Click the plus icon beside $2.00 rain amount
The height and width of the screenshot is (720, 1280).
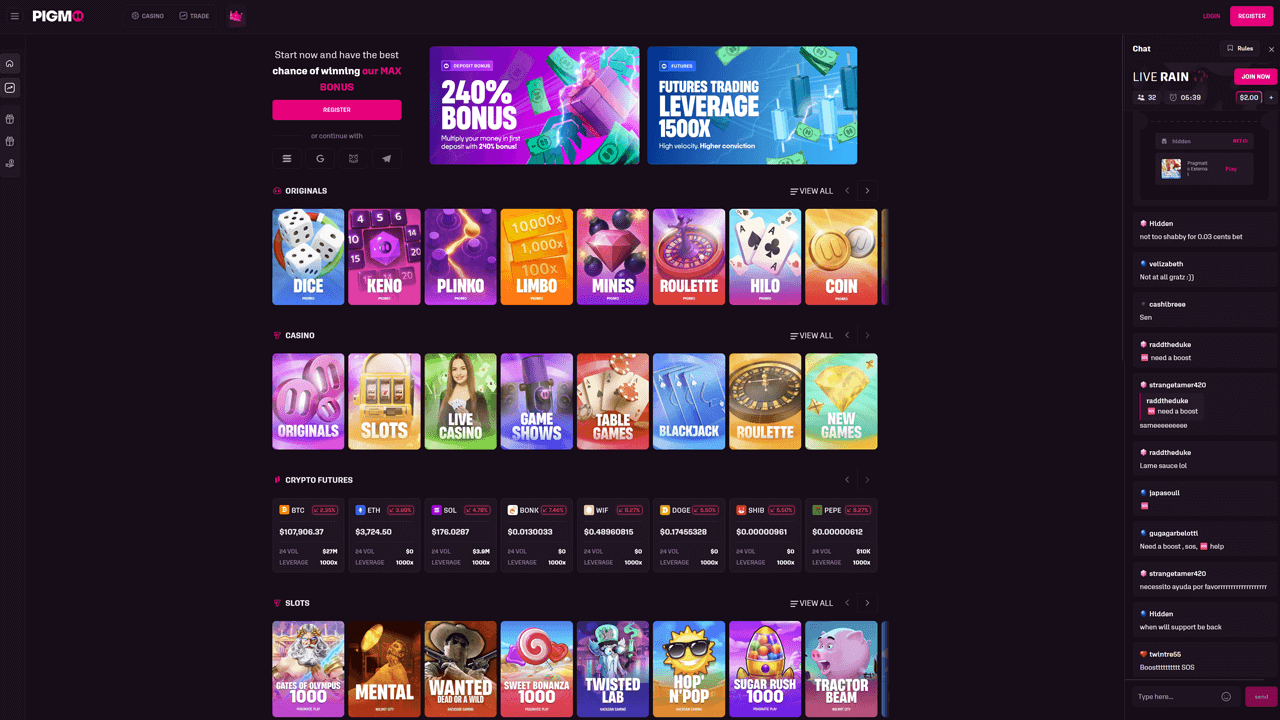(x=1271, y=98)
